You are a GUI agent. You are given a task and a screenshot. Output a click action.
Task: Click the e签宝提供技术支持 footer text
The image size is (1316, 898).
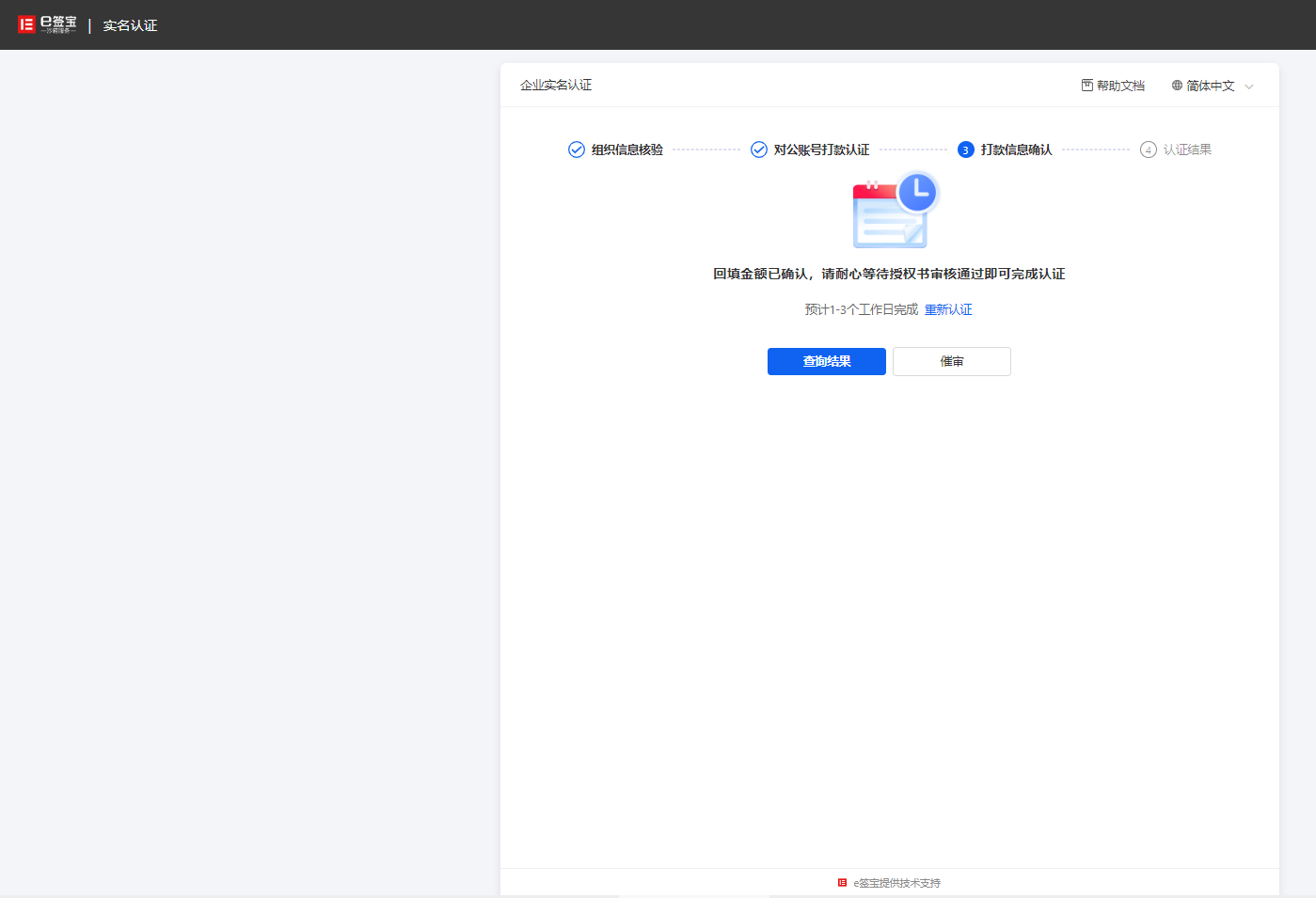click(x=896, y=883)
